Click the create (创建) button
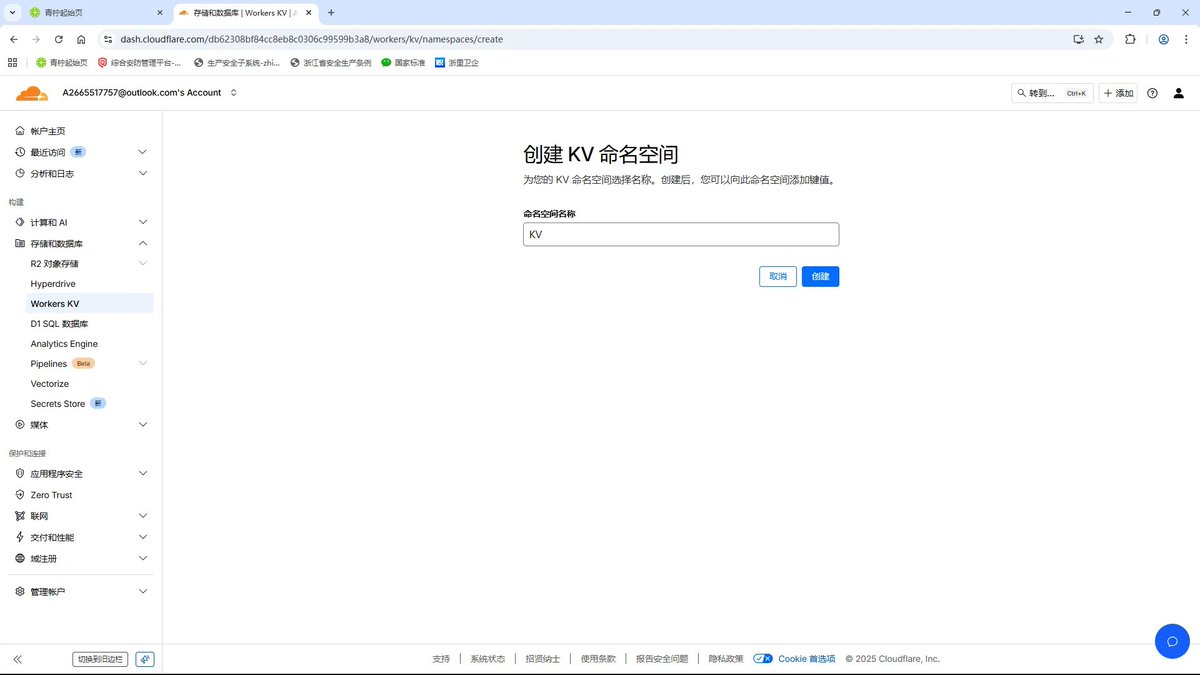 coord(820,276)
